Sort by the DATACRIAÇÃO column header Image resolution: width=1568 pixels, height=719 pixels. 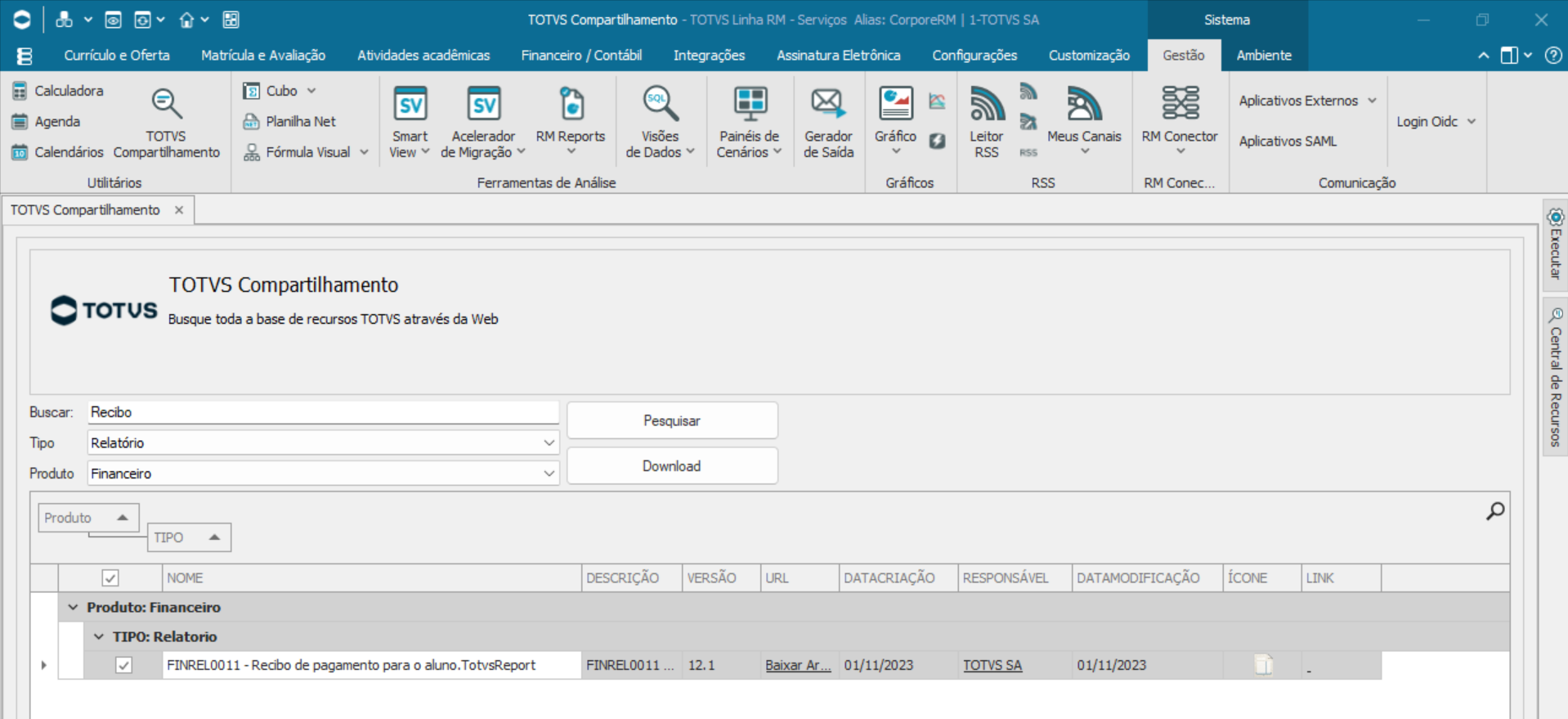pos(898,578)
